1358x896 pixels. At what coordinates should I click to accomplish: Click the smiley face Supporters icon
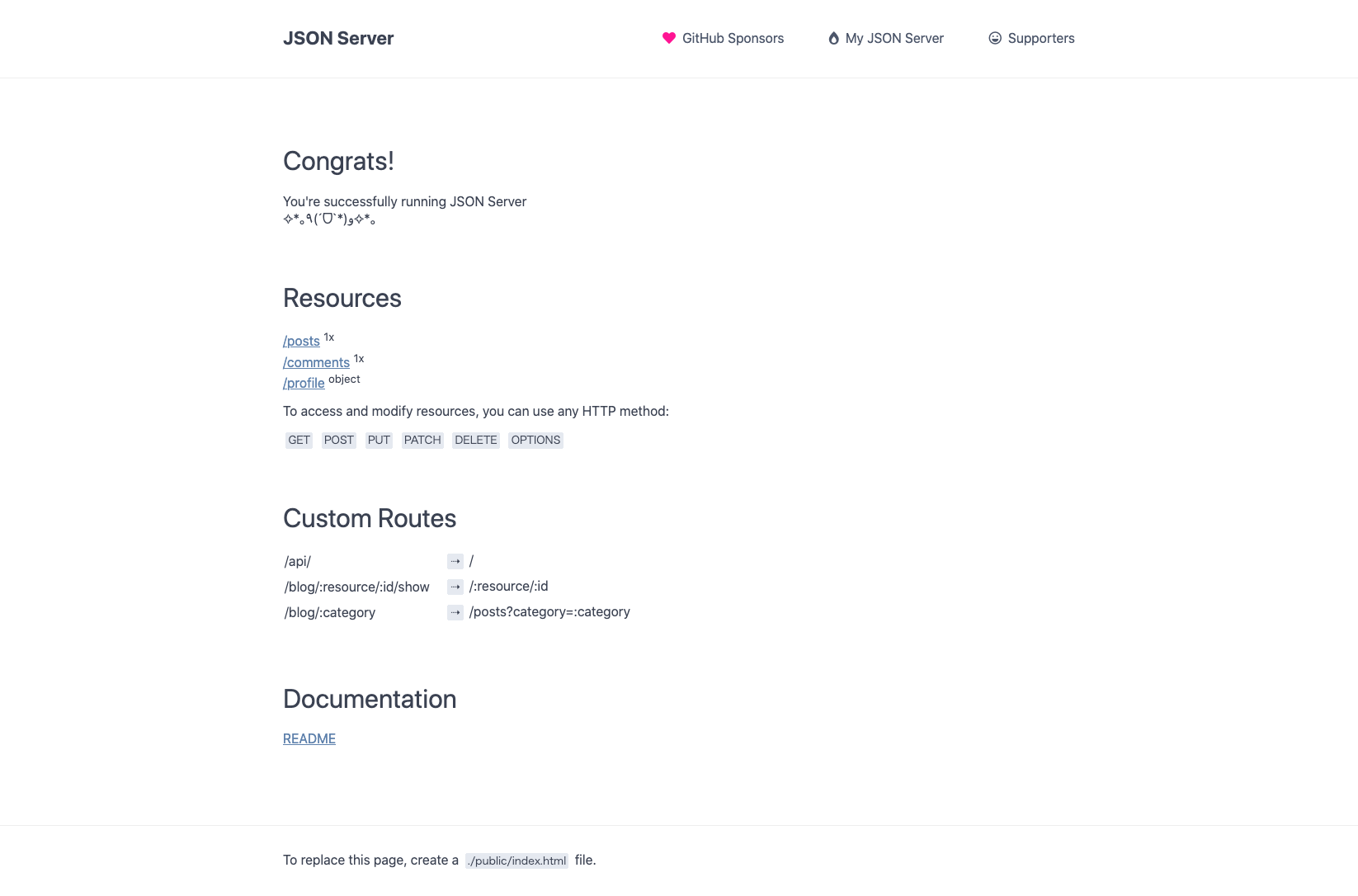pos(995,38)
